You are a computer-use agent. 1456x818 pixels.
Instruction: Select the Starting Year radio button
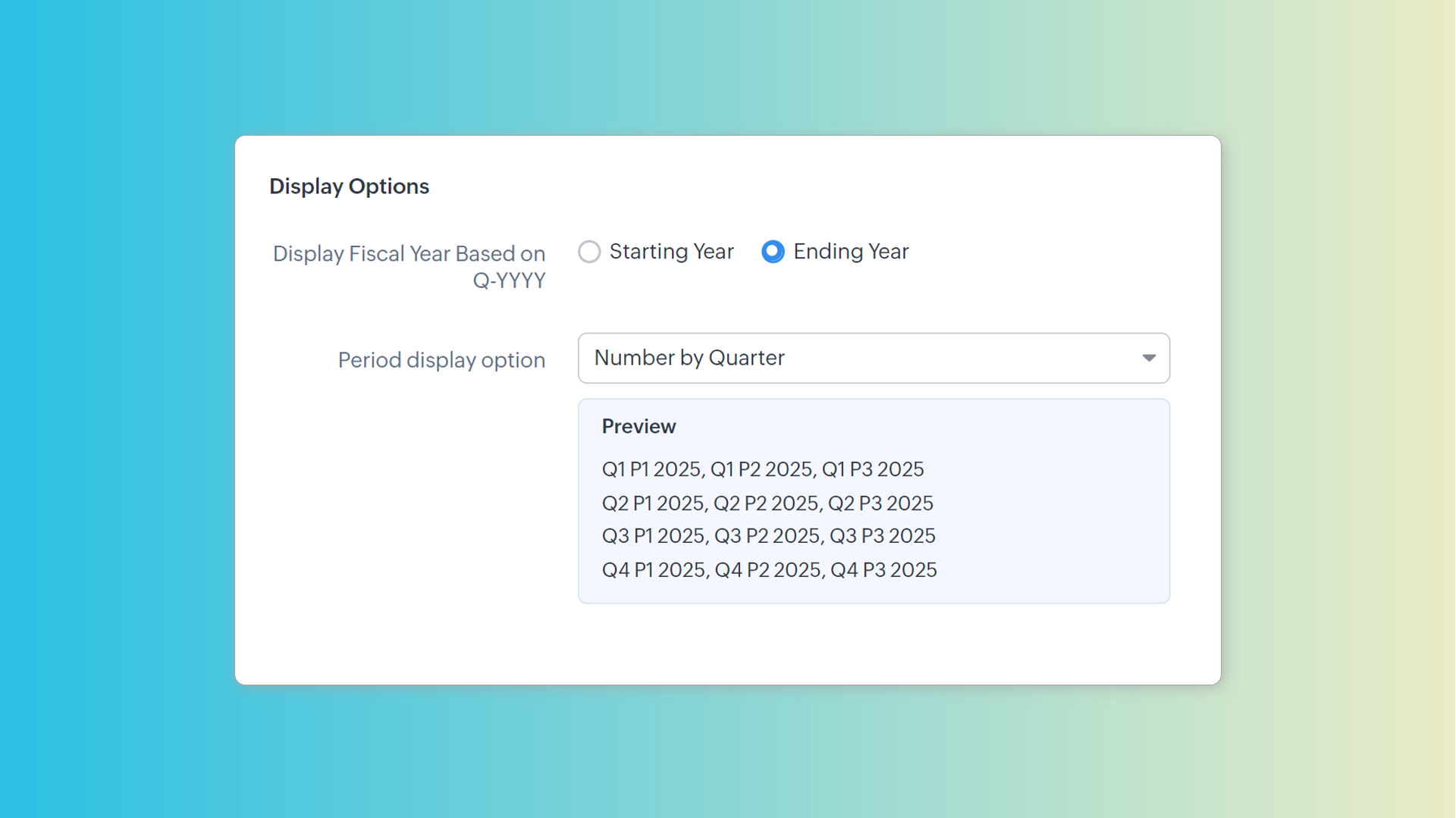click(x=589, y=252)
